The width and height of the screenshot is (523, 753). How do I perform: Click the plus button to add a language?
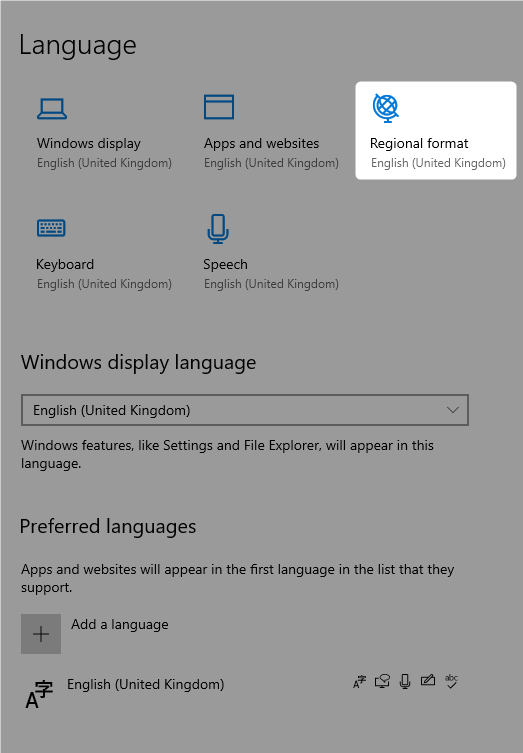tap(41, 634)
